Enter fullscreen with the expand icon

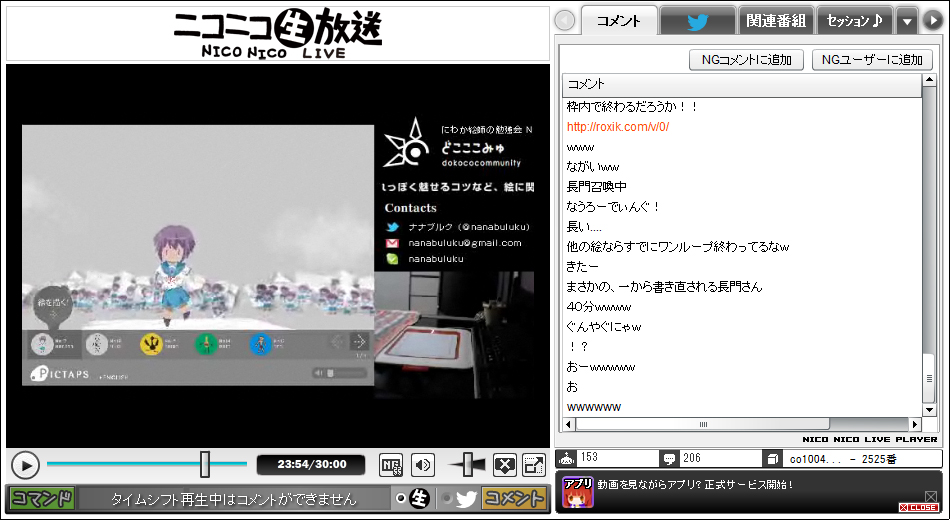click(x=534, y=465)
